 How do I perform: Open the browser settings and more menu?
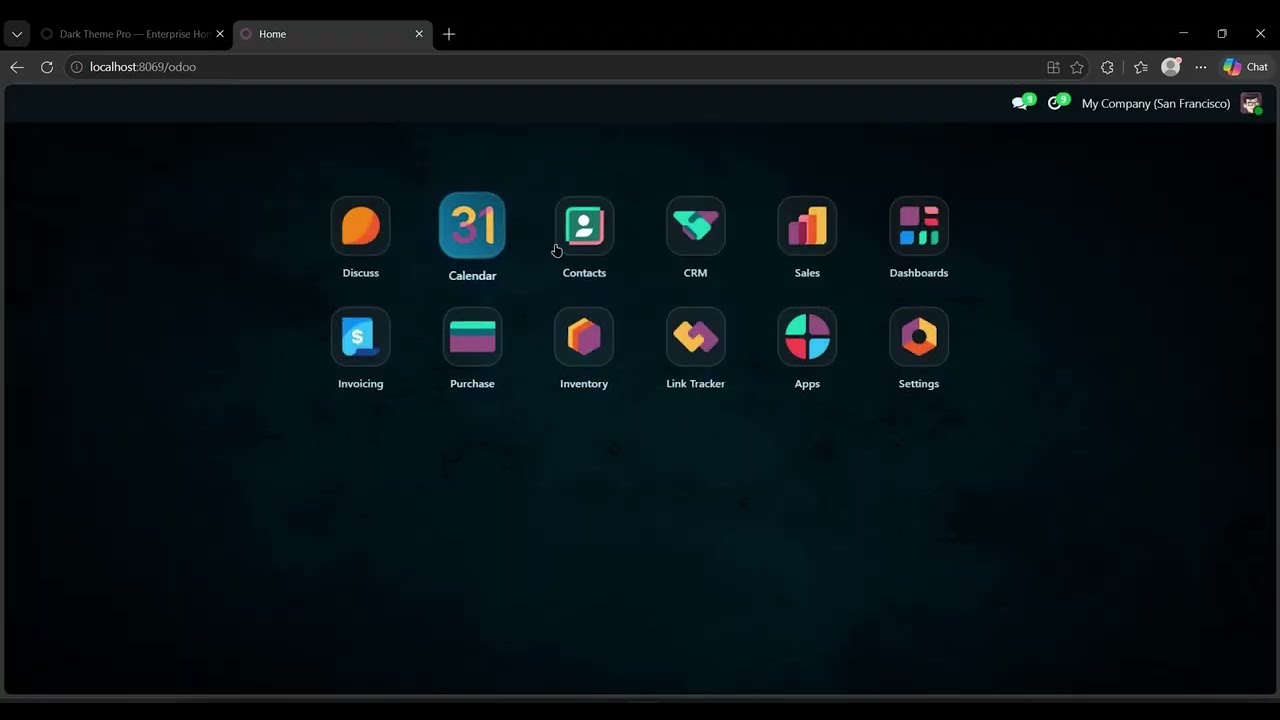1201,67
